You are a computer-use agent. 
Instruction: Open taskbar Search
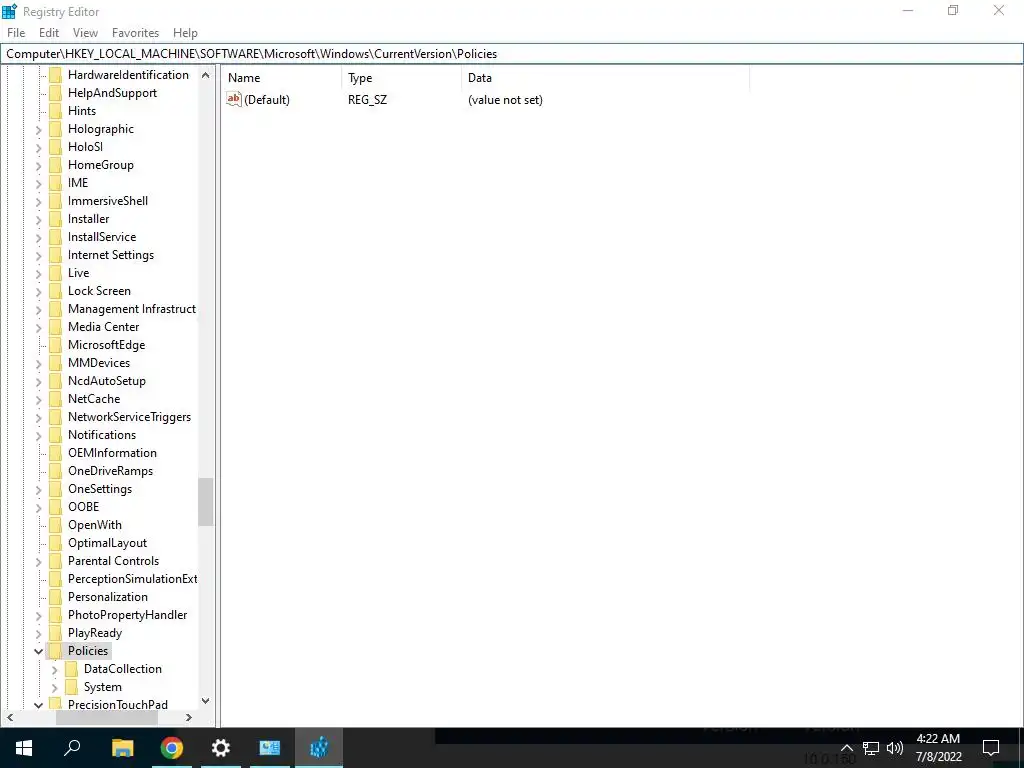[x=72, y=748]
